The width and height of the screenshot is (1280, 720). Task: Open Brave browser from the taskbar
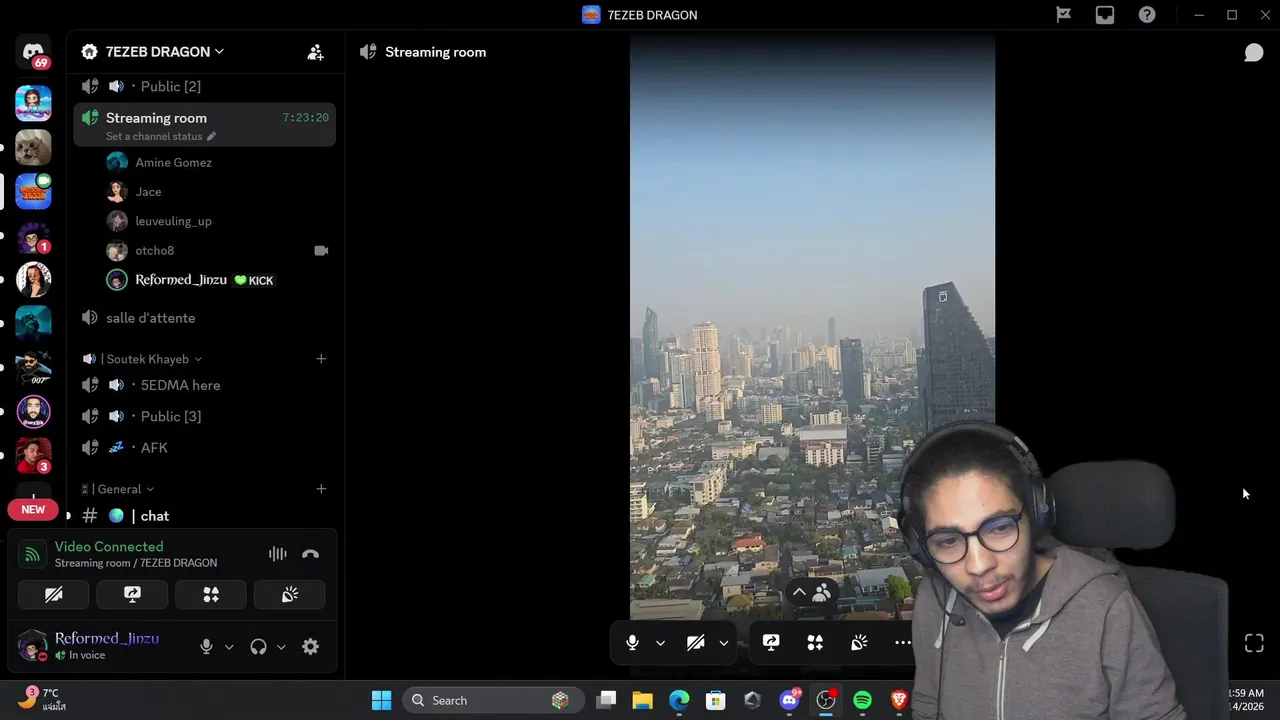click(898, 700)
